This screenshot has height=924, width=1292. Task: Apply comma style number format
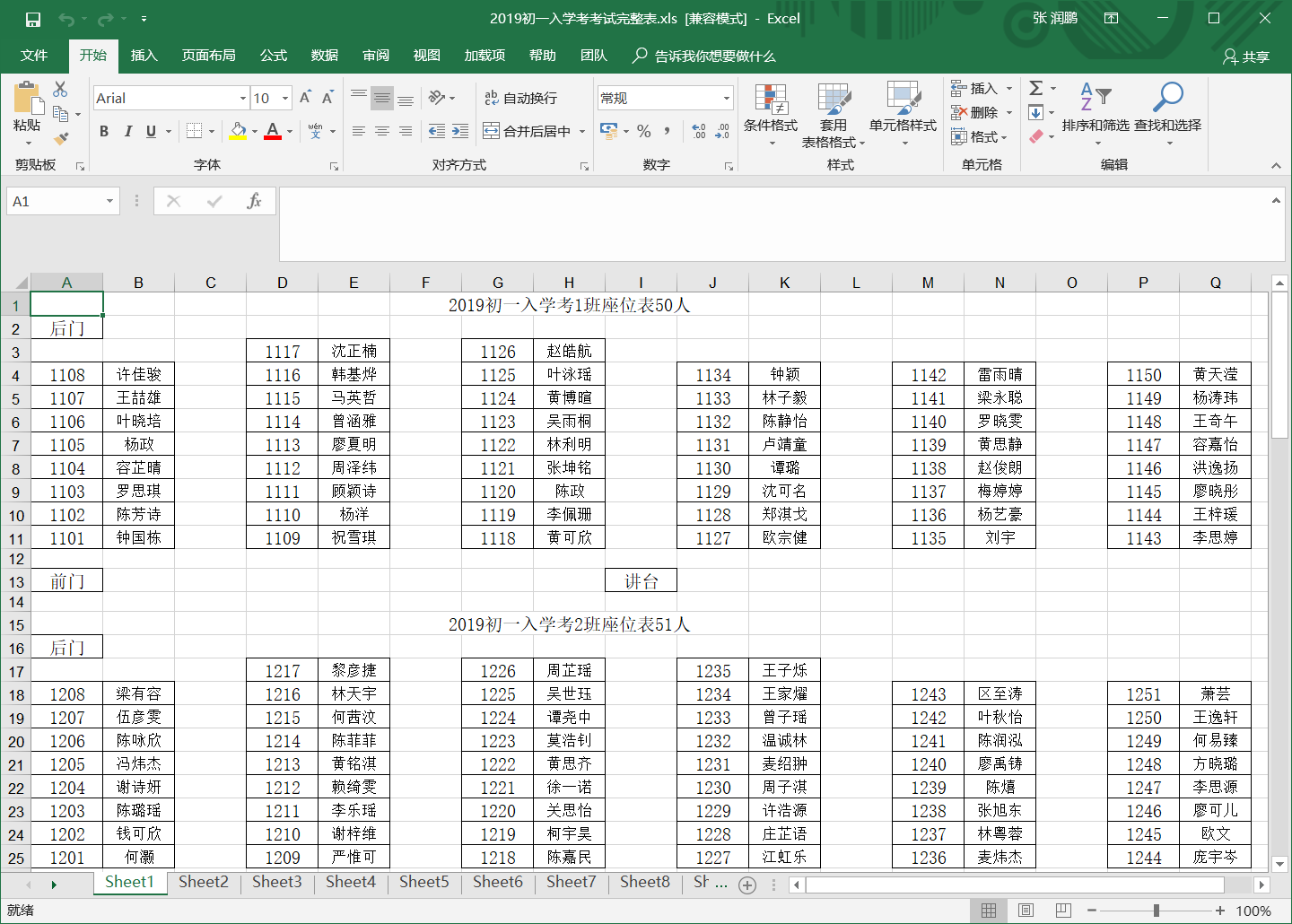667,131
